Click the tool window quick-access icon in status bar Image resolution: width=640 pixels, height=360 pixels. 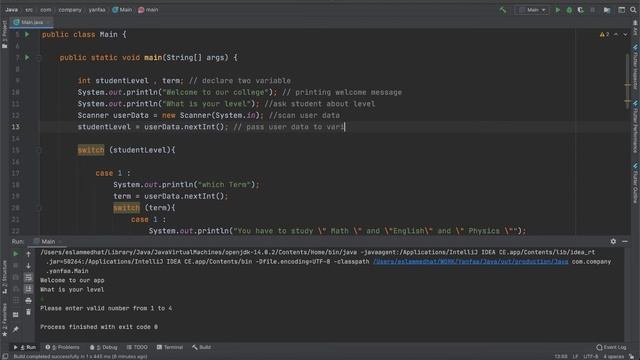(5, 356)
